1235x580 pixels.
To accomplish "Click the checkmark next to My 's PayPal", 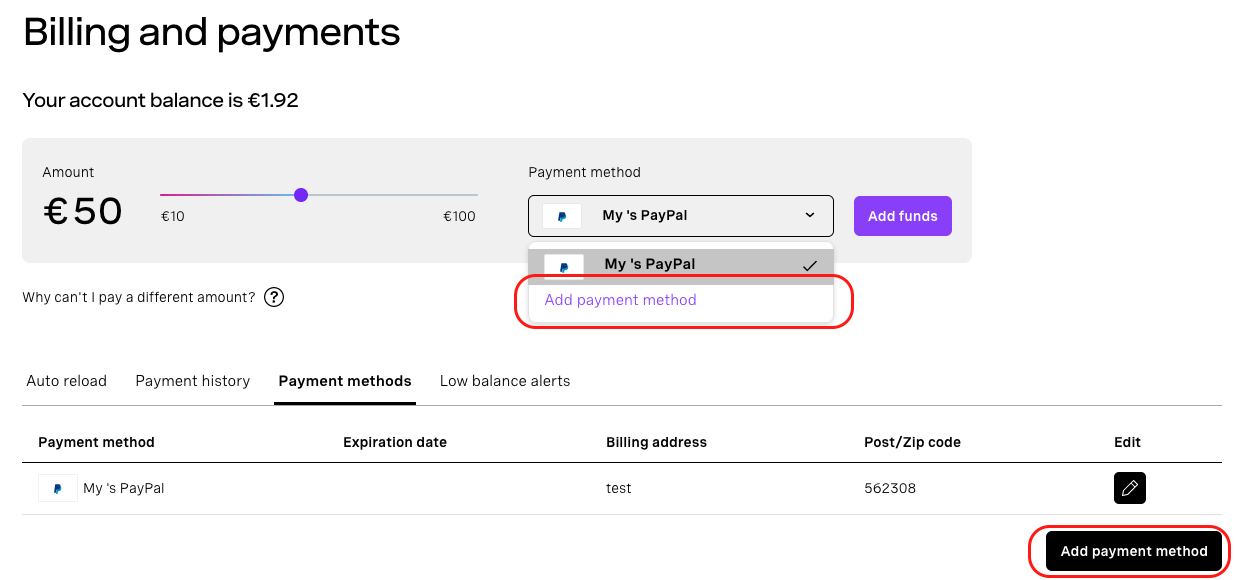I will point(810,265).
